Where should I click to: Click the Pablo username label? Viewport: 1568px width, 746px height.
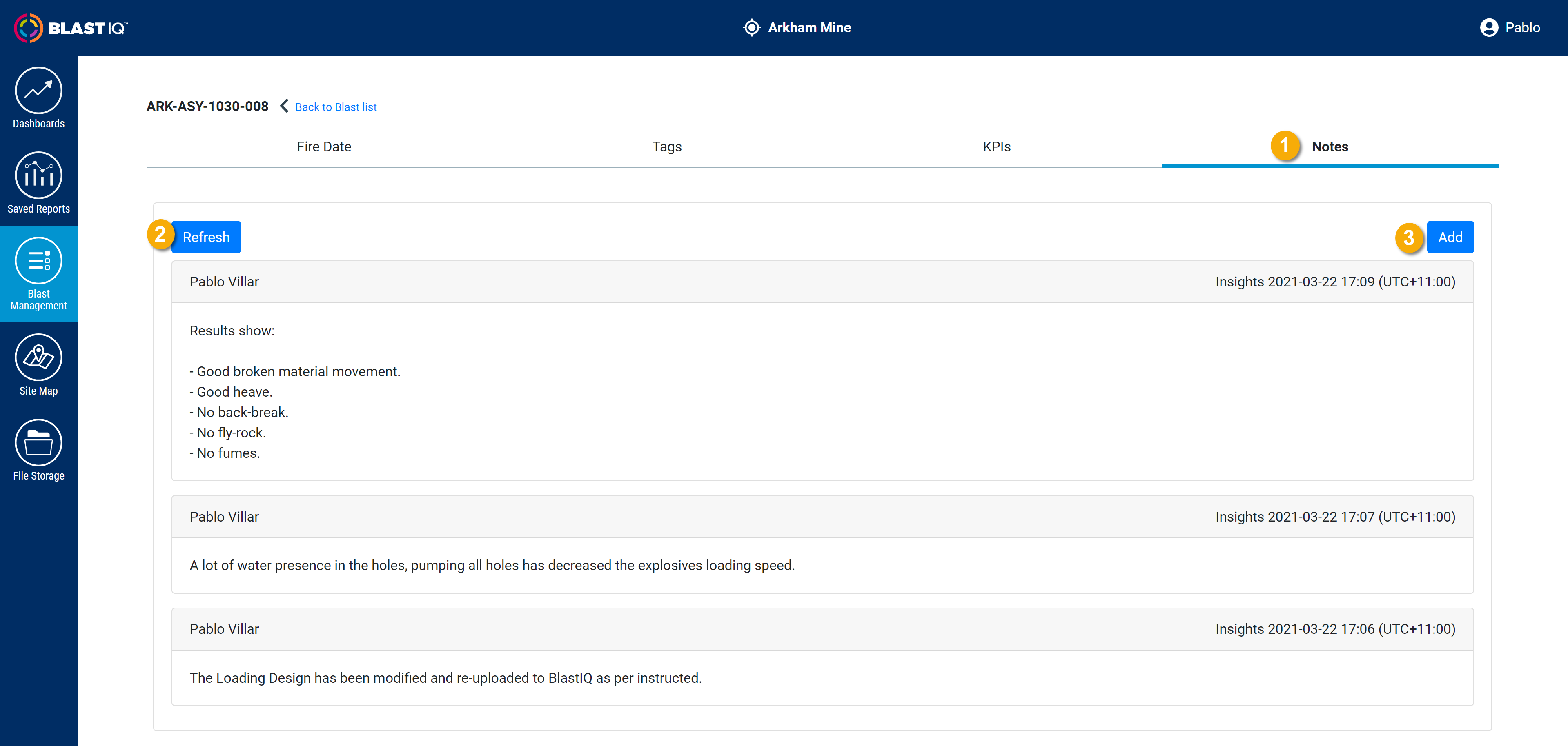[1522, 27]
